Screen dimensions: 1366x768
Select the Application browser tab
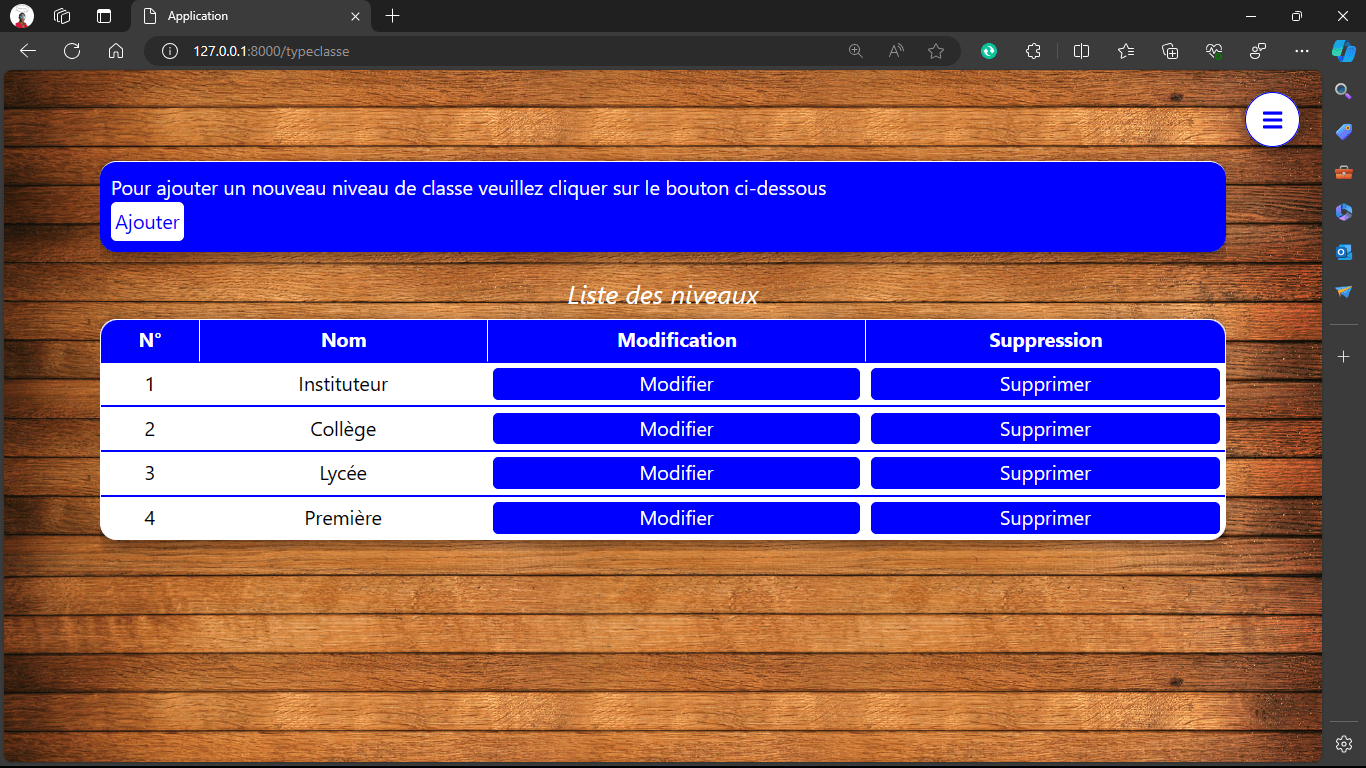coord(252,16)
